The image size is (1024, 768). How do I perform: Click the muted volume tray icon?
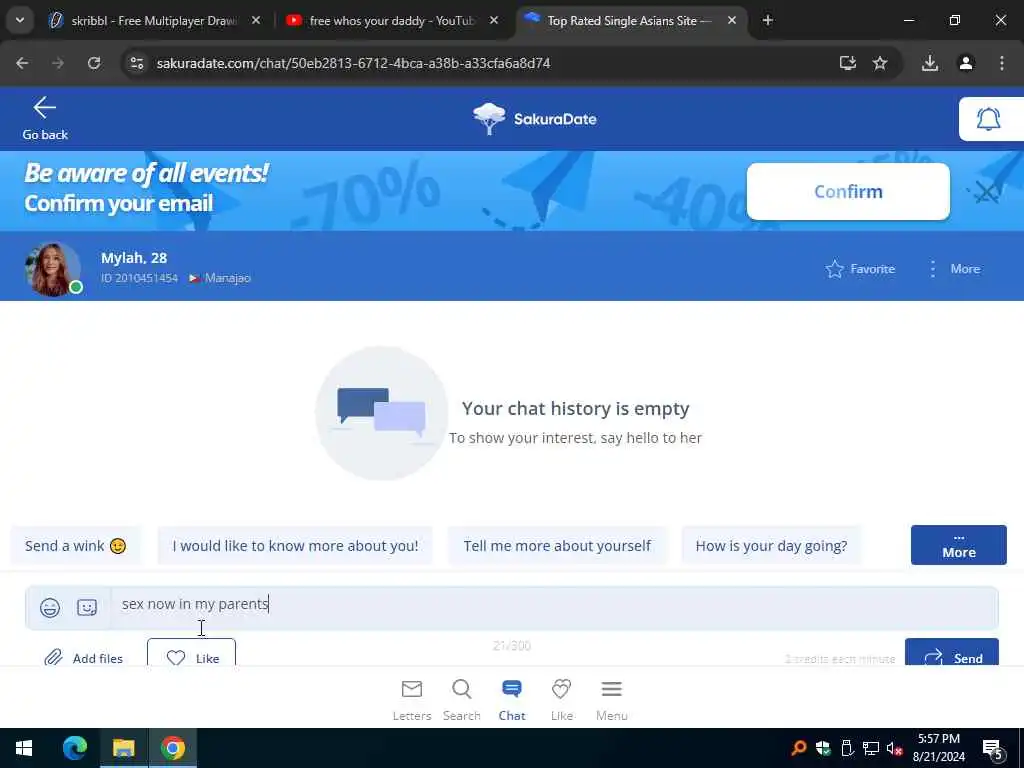point(894,748)
